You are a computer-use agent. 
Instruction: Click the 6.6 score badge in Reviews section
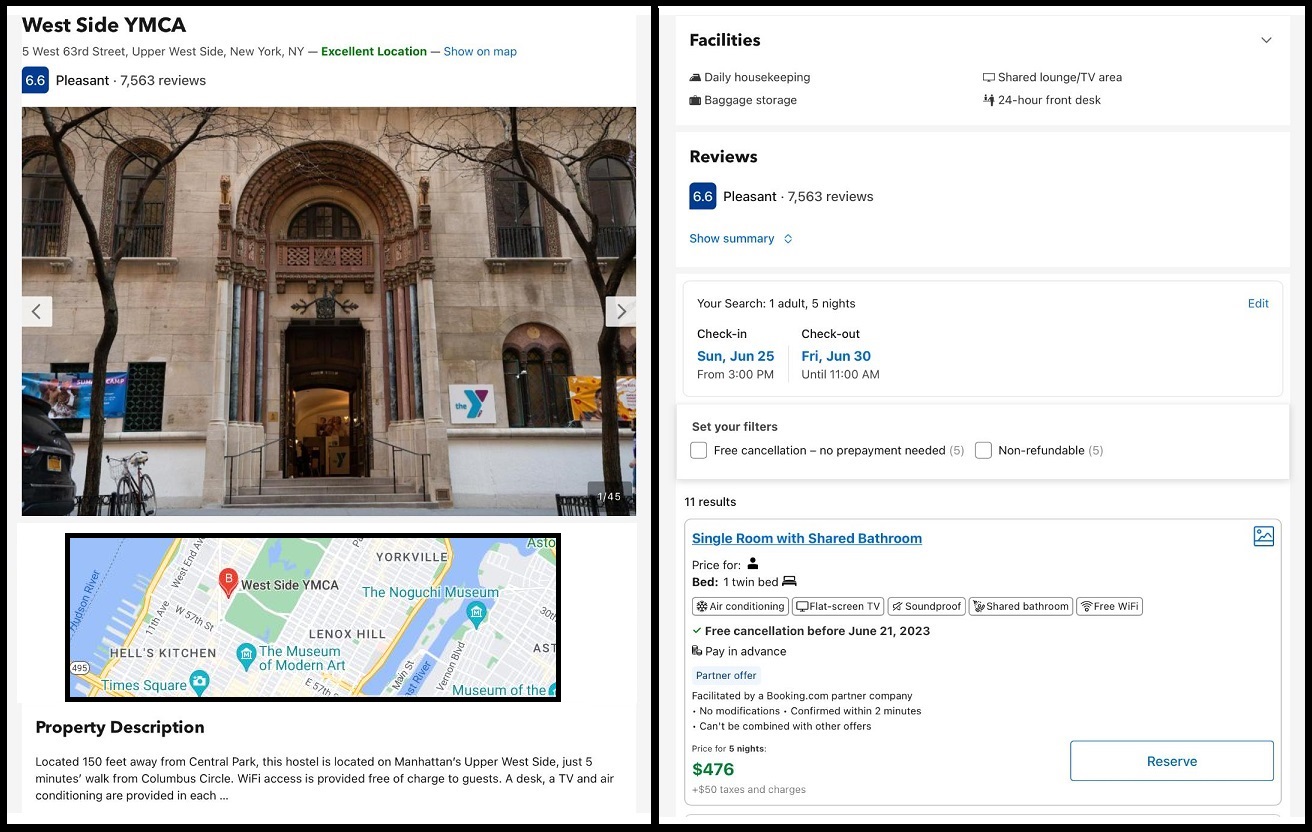point(703,196)
